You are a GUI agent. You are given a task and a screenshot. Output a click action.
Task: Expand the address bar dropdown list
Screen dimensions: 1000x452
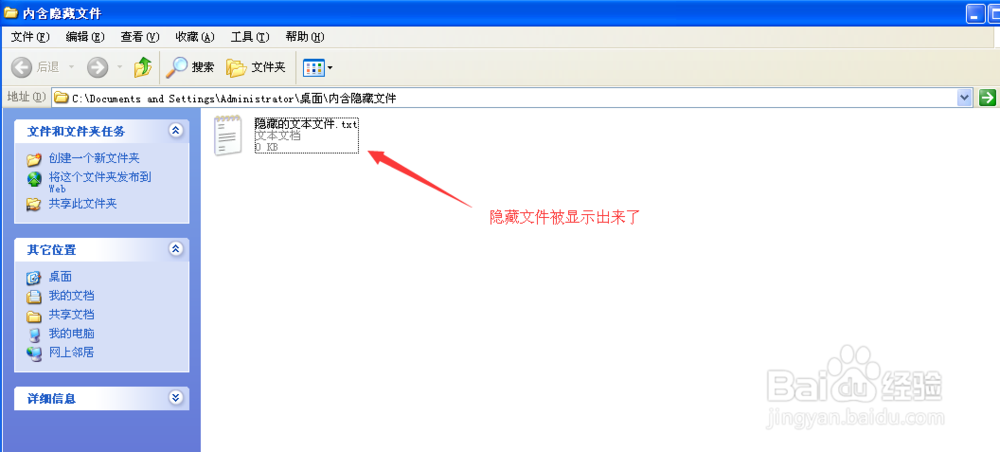[964, 98]
